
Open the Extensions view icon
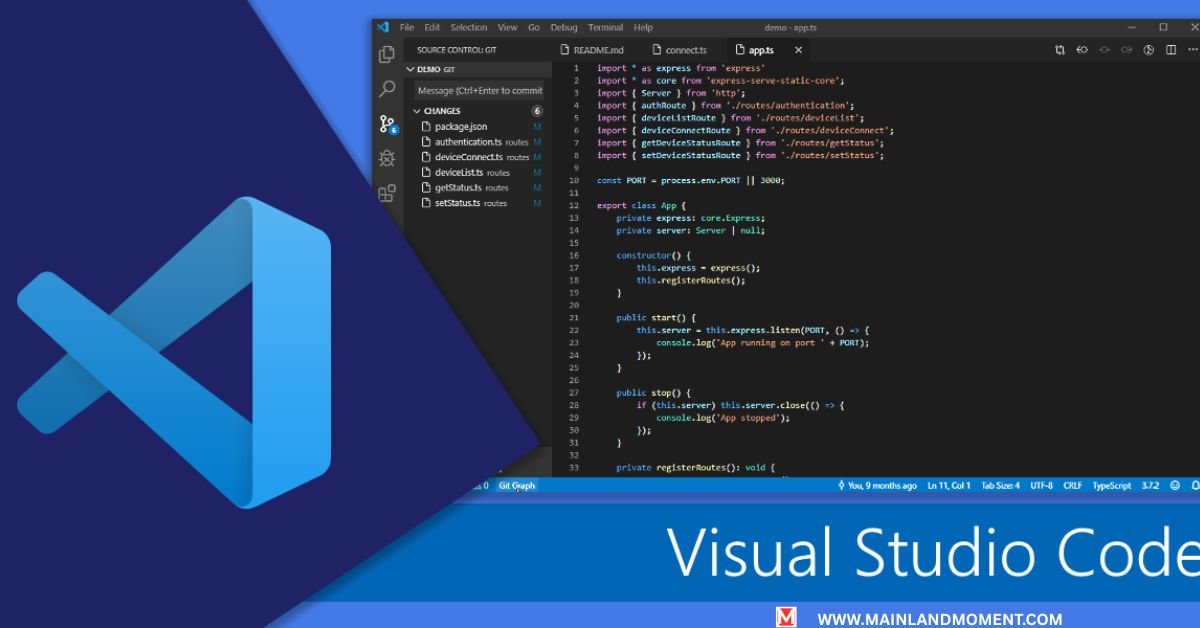point(387,193)
